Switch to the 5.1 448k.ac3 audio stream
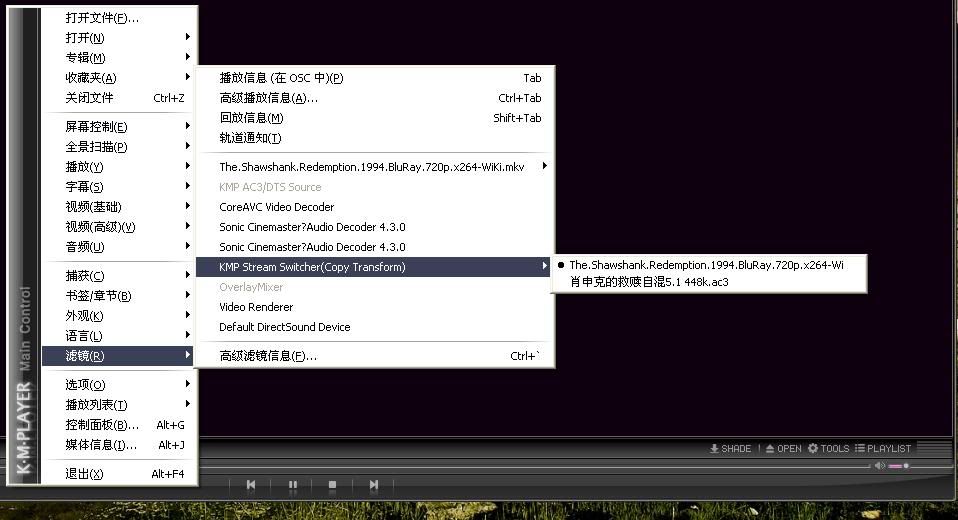958x520 pixels. click(x=650, y=282)
